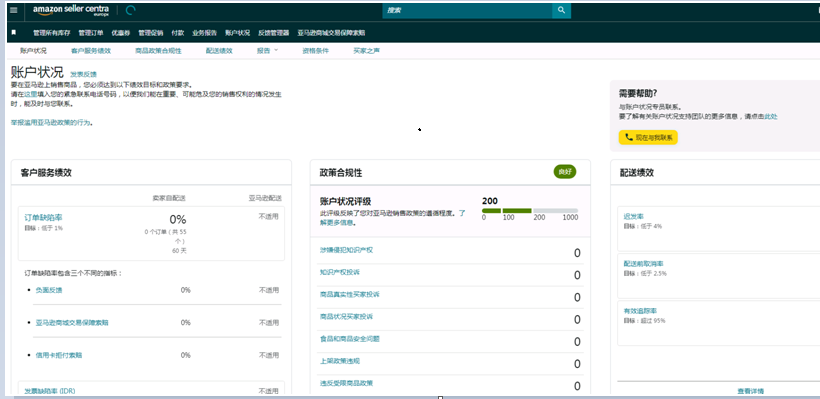Image resolution: width=820 pixels, height=399 pixels.
Task: Open the 食品和商品安全问题 policy link
Action: pos(350,339)
